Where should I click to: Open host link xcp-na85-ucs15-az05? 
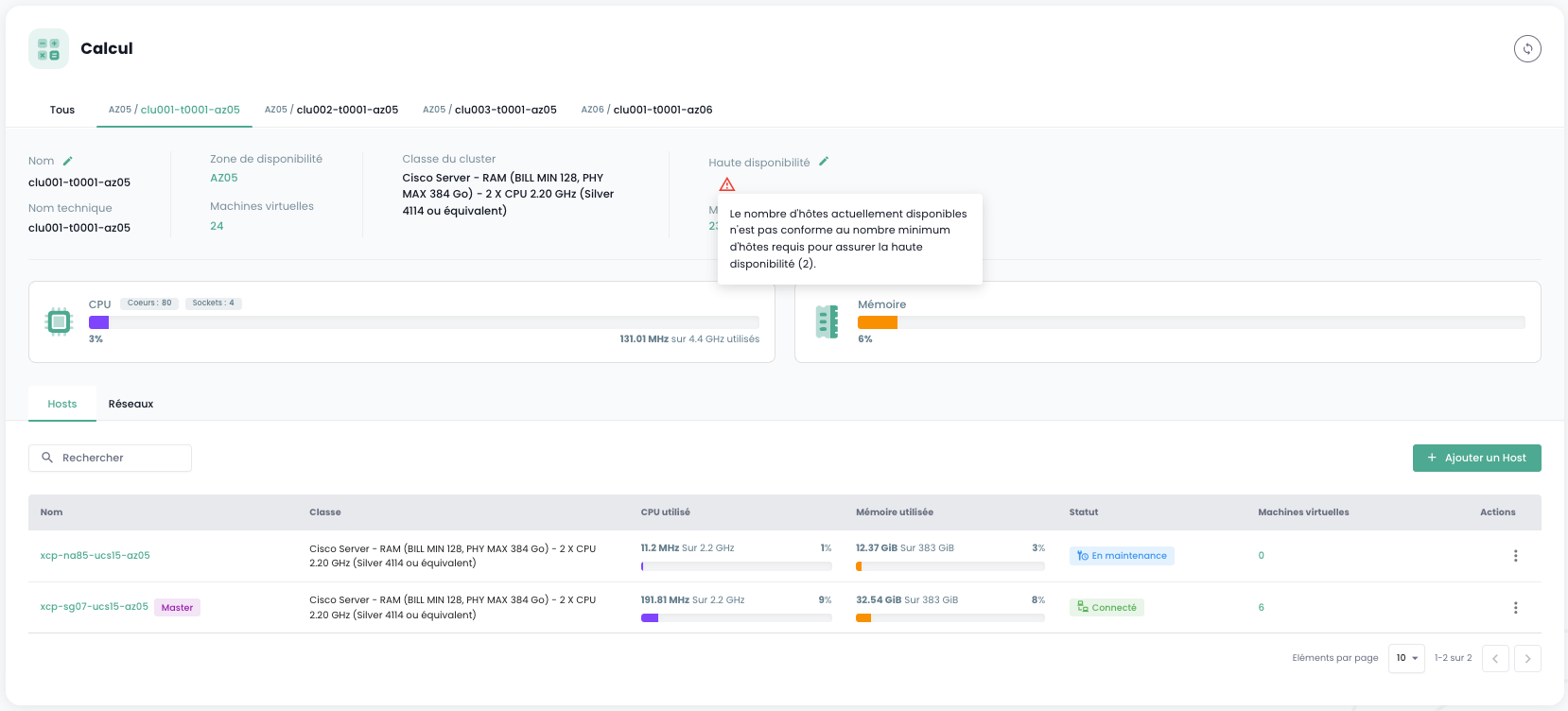[95, 556]
